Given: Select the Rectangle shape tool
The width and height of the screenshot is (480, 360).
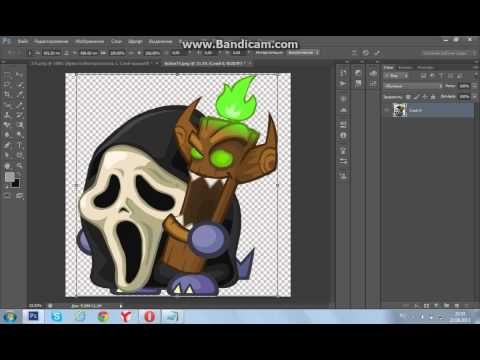Looking at the screenshot, I should [20, 155].
